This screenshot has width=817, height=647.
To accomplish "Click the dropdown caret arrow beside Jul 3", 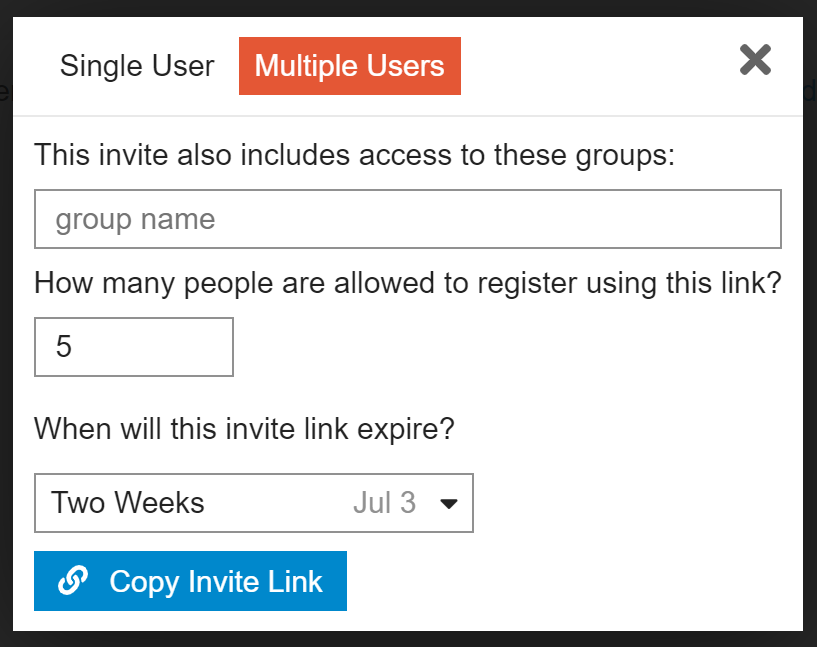I will pyautogui.click(x=449, y=504).
